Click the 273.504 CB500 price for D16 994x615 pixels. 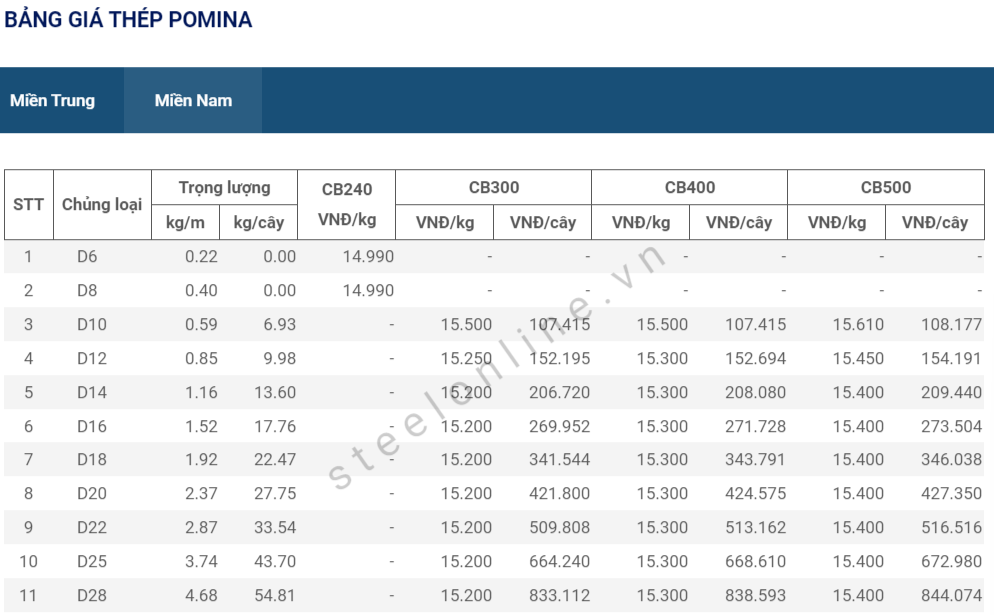coord(951,426)
